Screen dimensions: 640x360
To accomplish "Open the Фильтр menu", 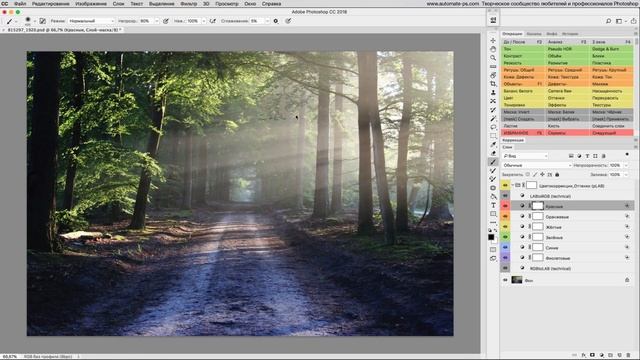I will point(189,4).
